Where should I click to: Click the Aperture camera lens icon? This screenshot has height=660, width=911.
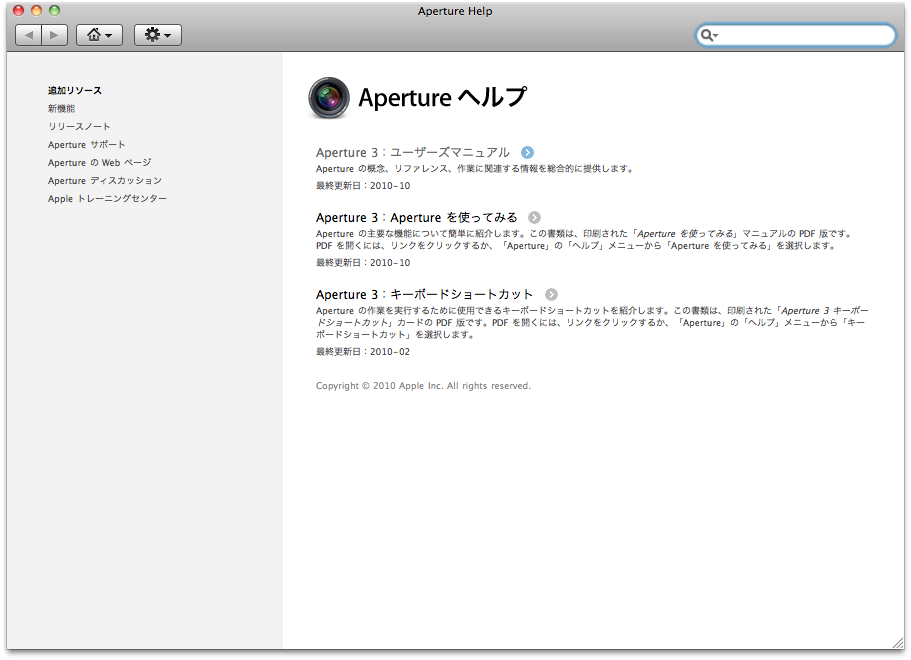pyautogui.click(x=329, y=98)
